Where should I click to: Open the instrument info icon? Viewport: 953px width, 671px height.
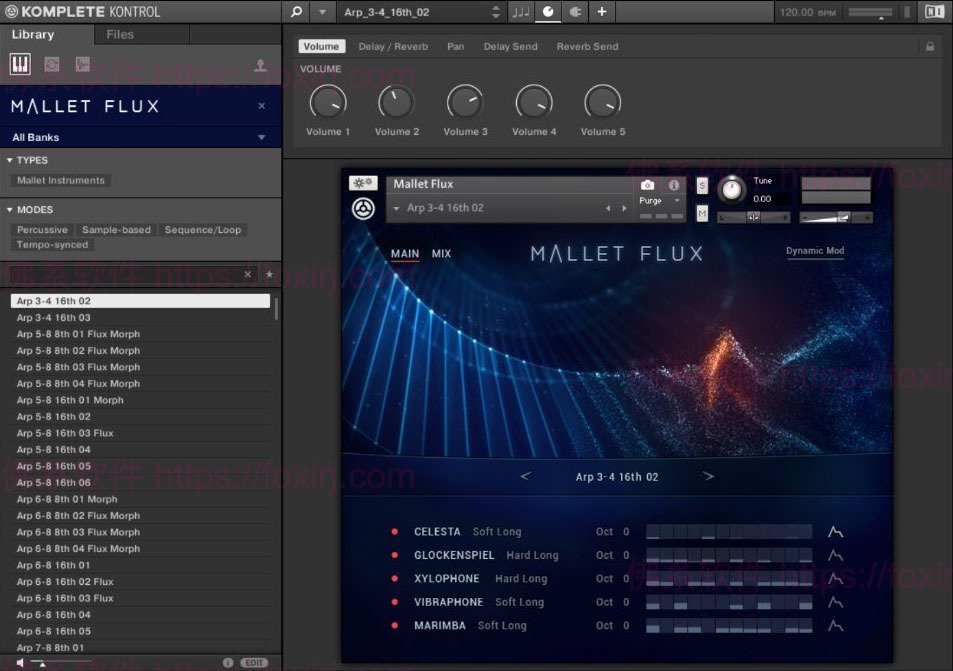(674, 185)
